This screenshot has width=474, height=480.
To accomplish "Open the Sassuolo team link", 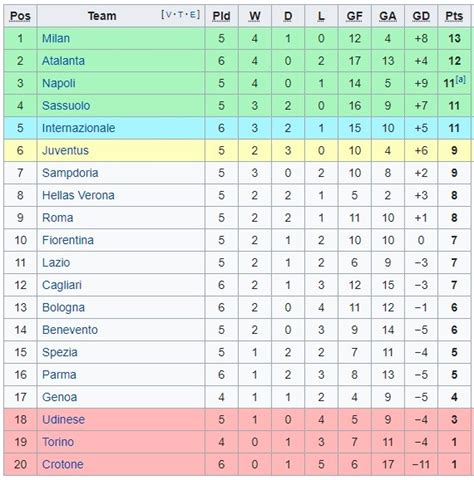I will (x=66, y=106).
